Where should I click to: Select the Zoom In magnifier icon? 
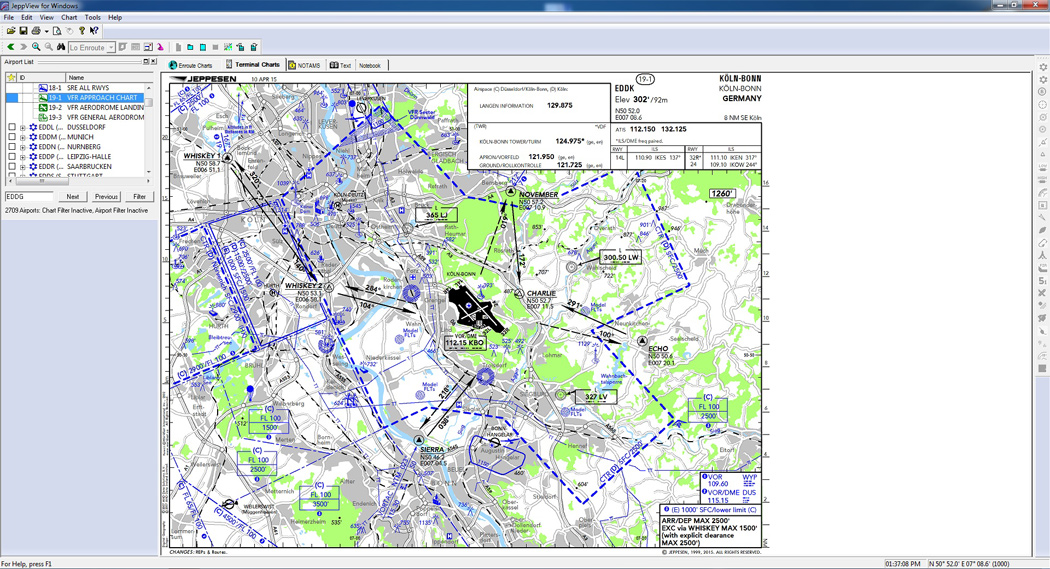point(36,47)
